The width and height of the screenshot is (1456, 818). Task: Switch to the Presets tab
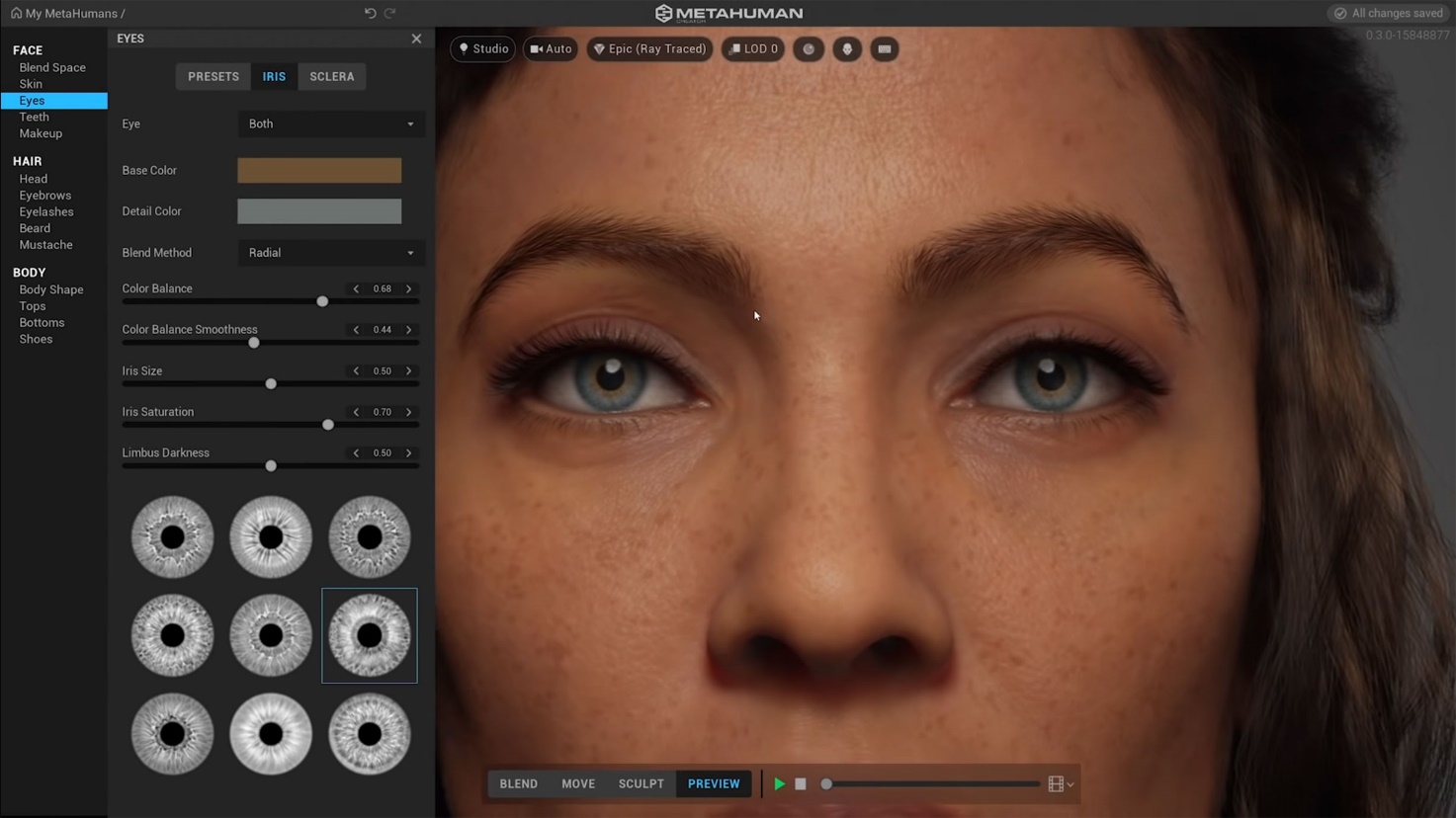coord(214,76)
